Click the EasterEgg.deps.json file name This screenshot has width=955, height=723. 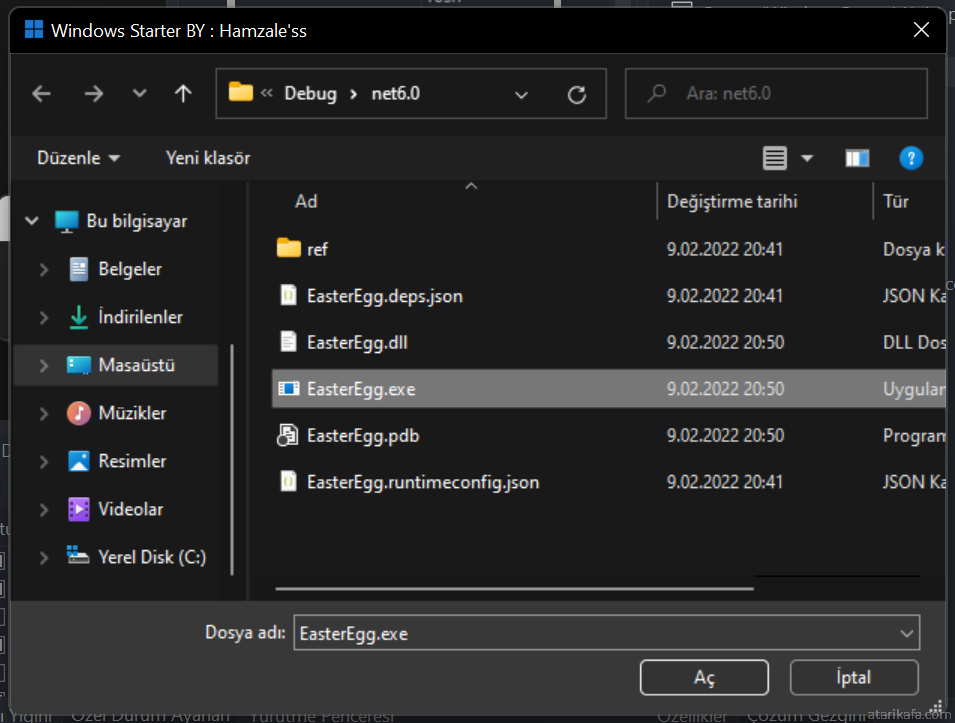click(x=385, y=297)
